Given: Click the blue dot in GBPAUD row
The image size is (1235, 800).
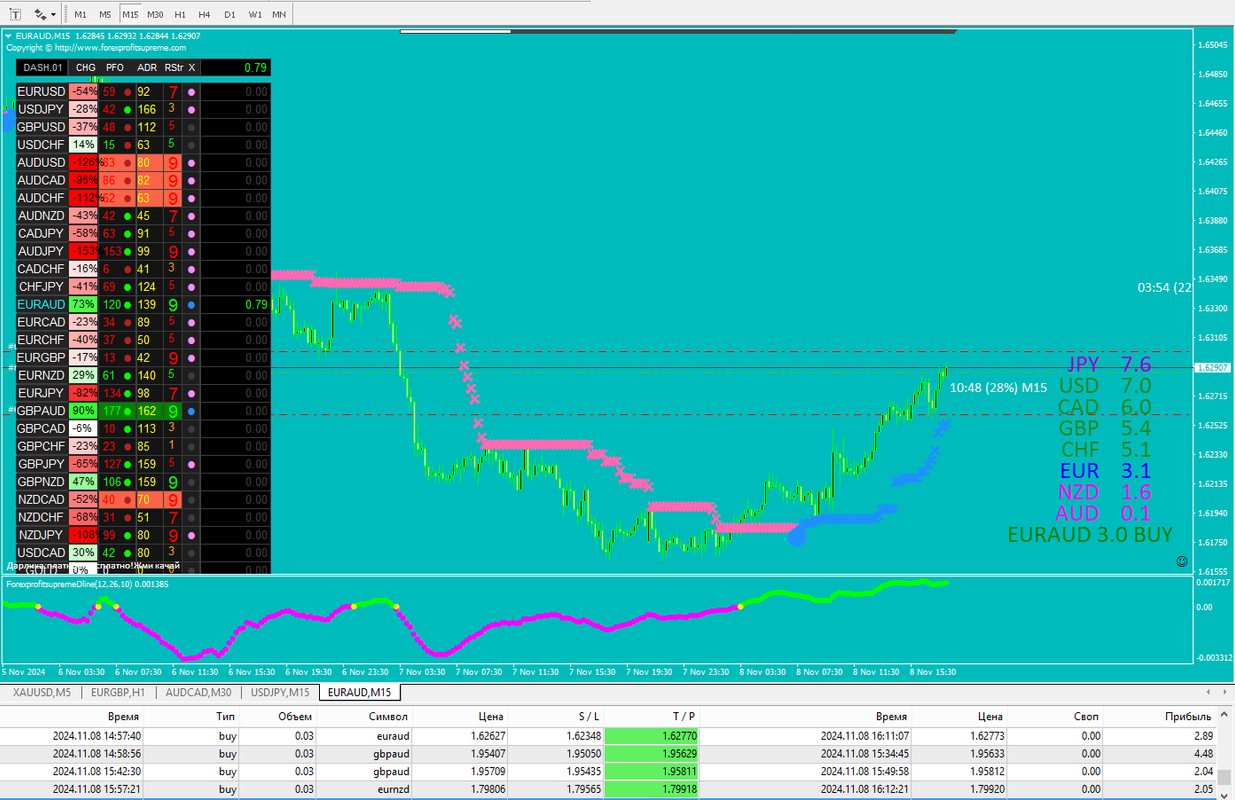Looking at the screenshot, I should tap(191, 410).
